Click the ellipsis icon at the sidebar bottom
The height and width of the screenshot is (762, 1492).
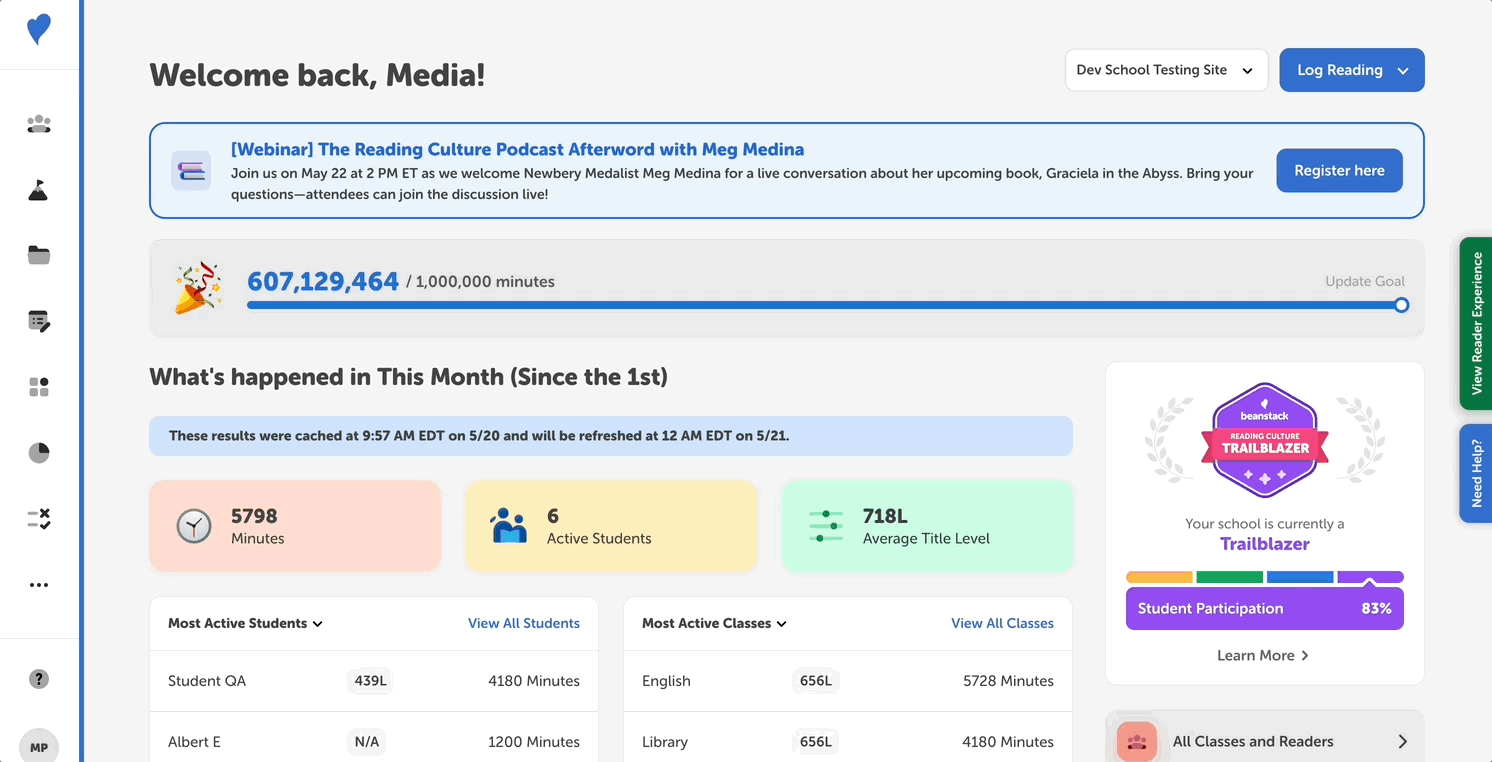(x=38, y=584)
